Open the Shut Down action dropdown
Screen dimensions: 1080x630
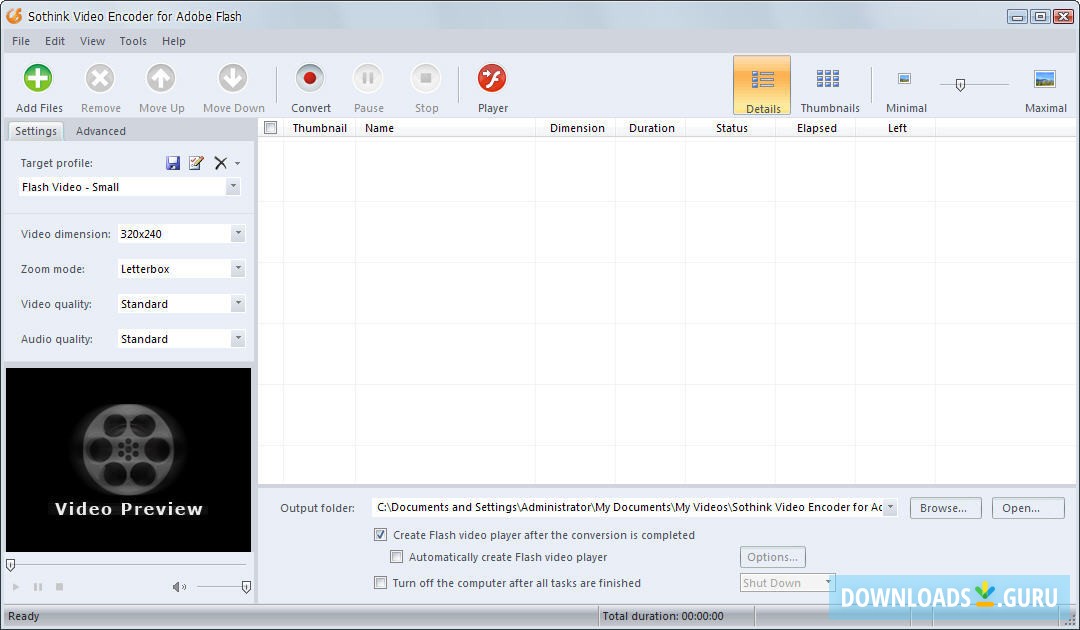coord(829,582)
